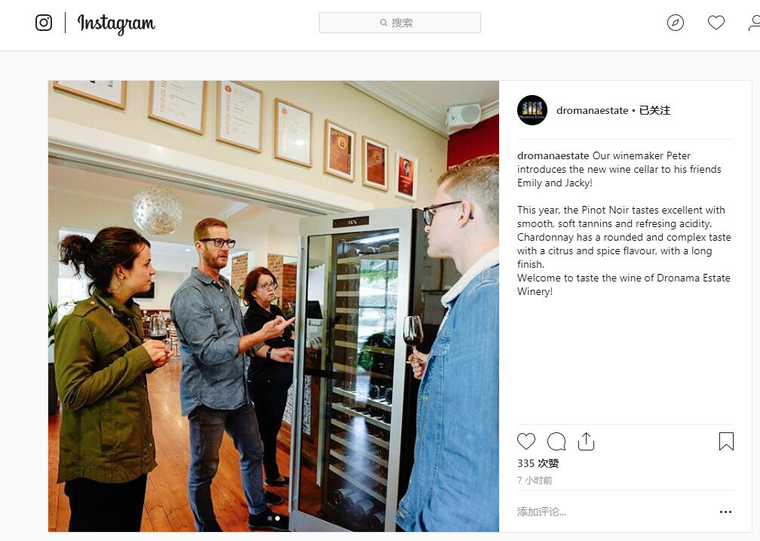Click dromanaestate name in the caption
This screenshot has width=760, height=541.
553,156
